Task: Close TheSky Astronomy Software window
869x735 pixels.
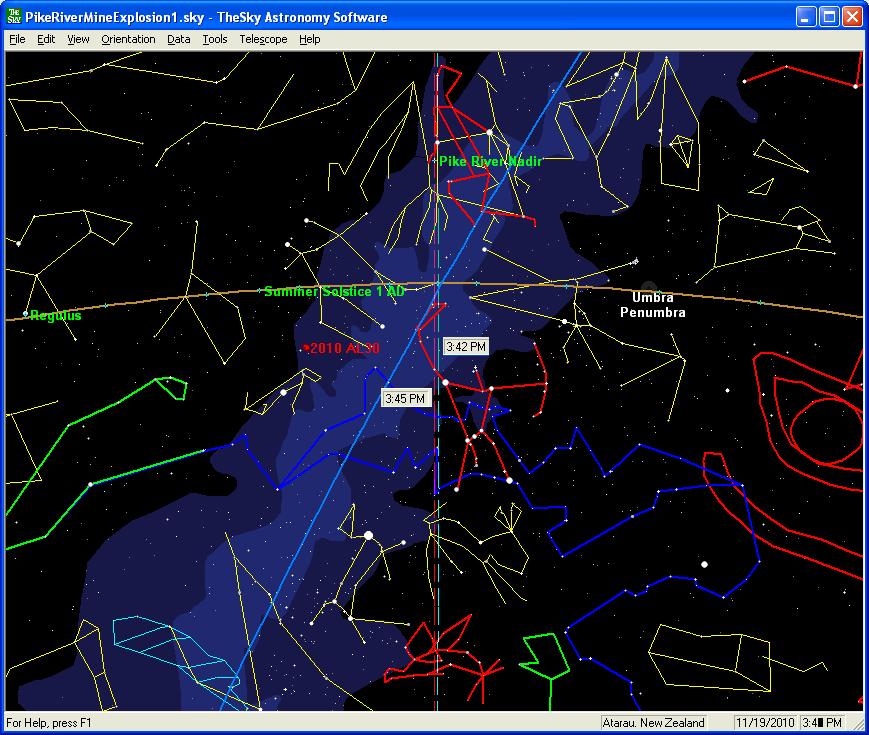Action: [851, 17]
